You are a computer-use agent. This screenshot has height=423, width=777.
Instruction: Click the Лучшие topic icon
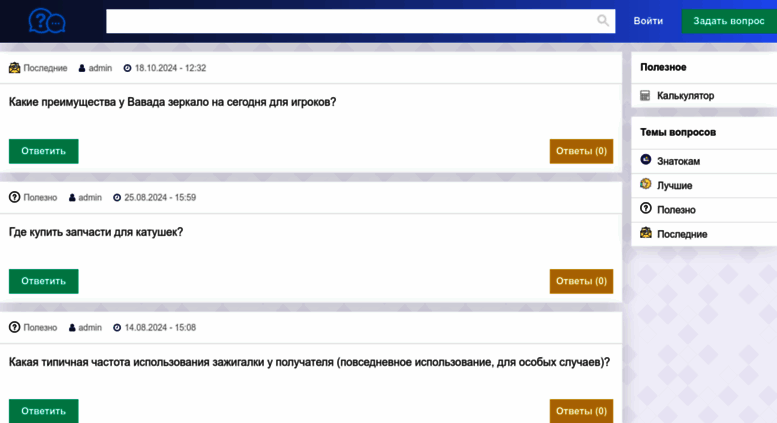tap(645, 184)
